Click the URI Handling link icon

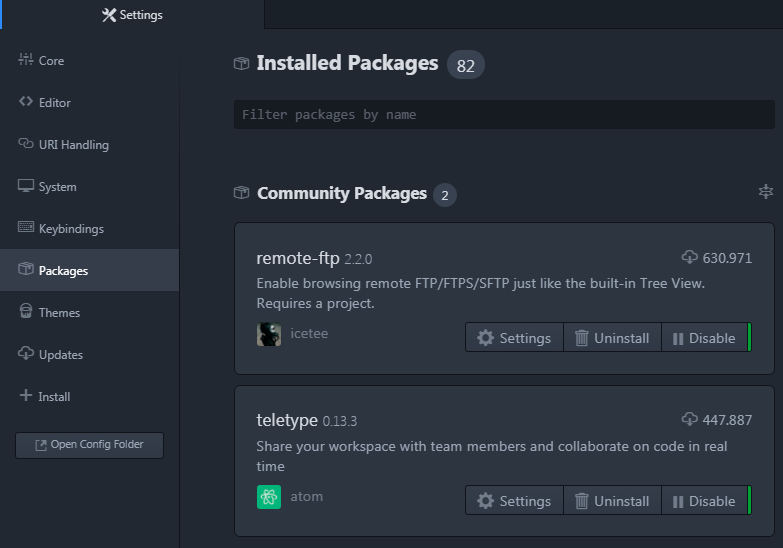pyautogui.click(x=25, y=143)
